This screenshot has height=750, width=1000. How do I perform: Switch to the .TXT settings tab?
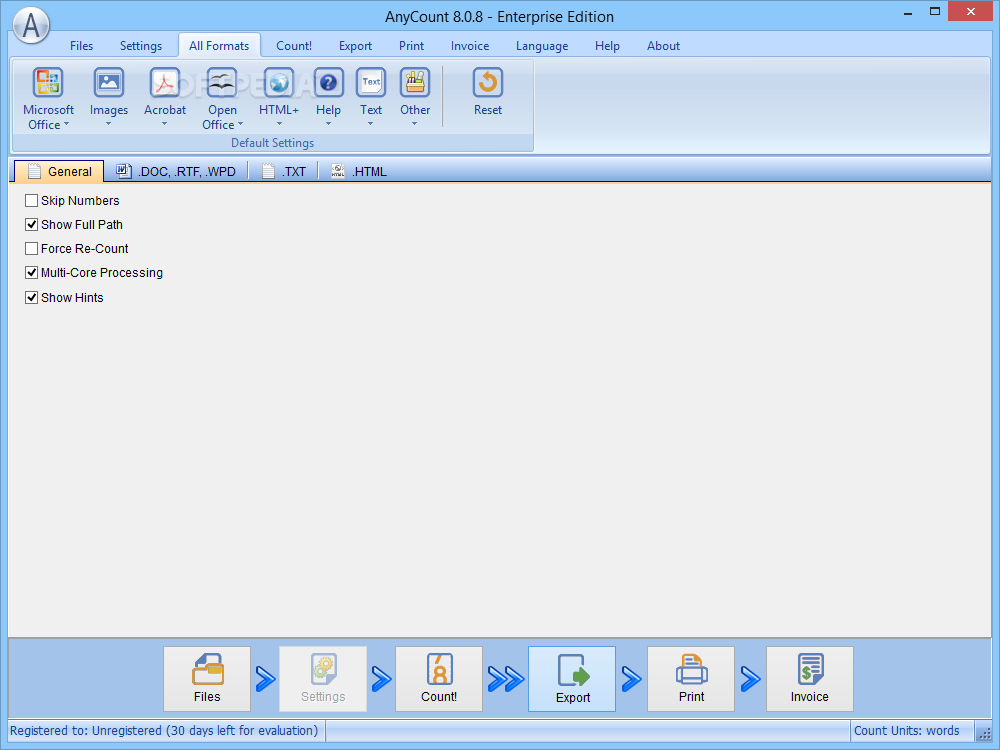[x=284, y=172]
